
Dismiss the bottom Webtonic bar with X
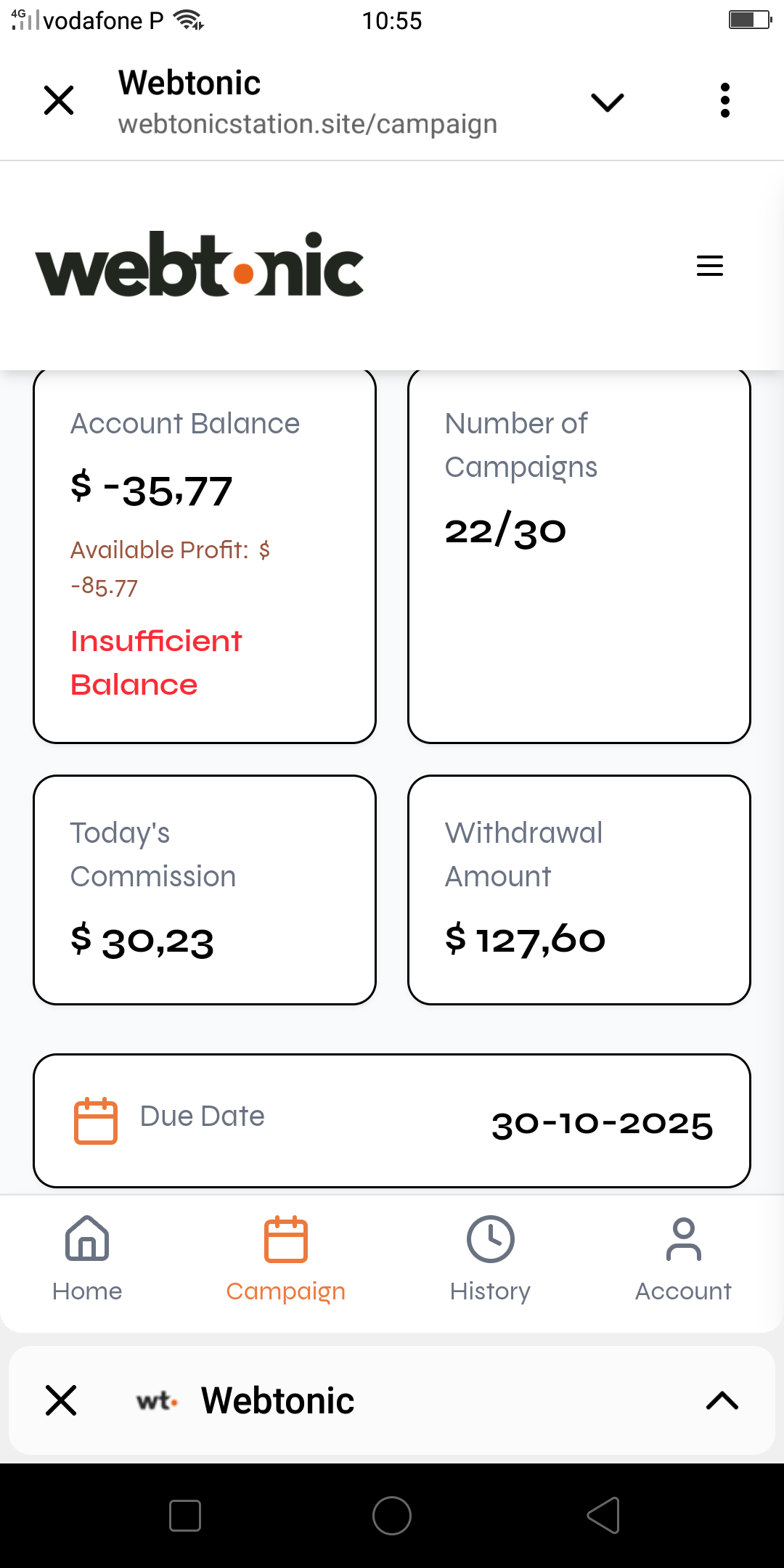[x=61, y=1400]
